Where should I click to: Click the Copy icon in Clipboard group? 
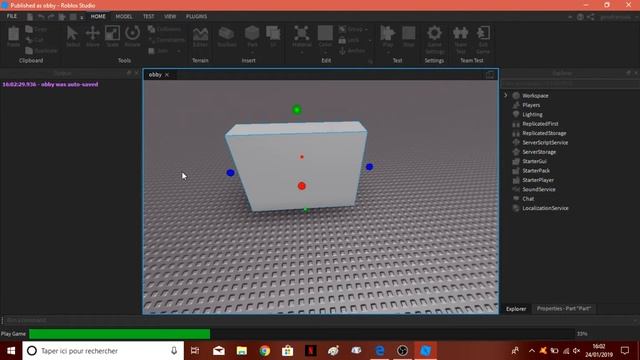(29, 29)
